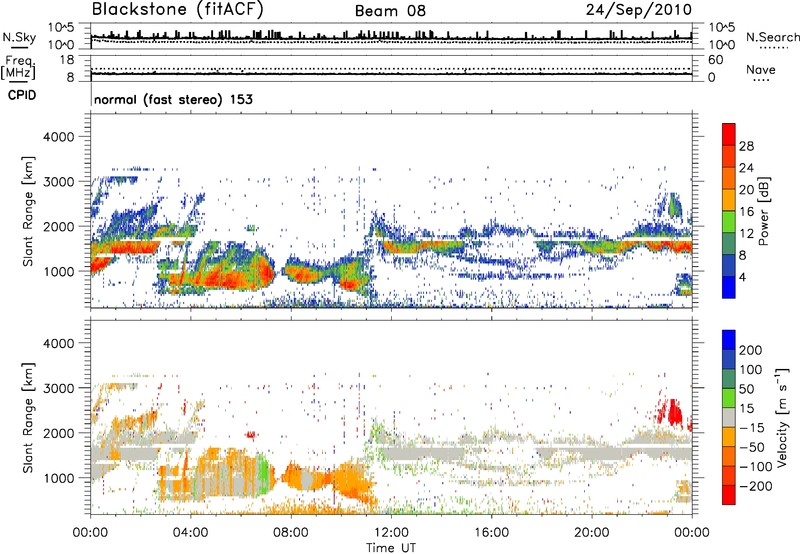
Task: Click the "28" tick on Power colorbar
Action: 746,146
